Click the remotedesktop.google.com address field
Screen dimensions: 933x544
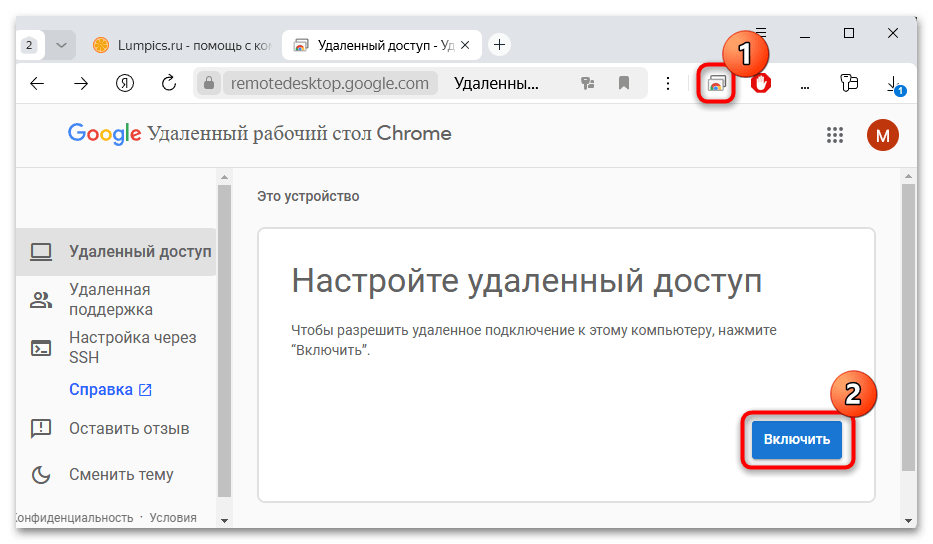pos(330,83)
